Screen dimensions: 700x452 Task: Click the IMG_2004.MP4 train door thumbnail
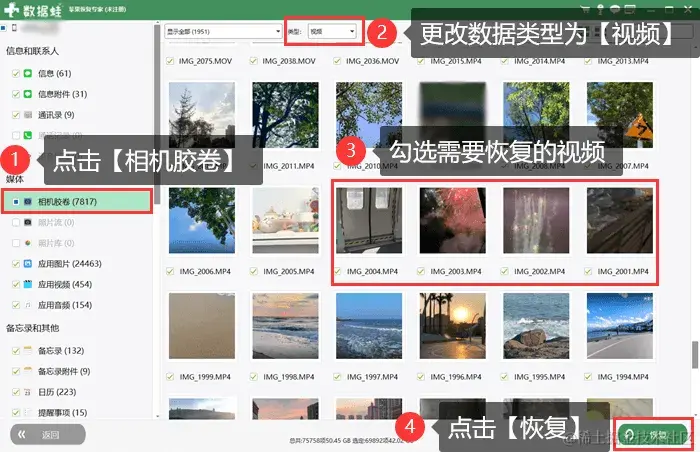click(x=369, y=220)
